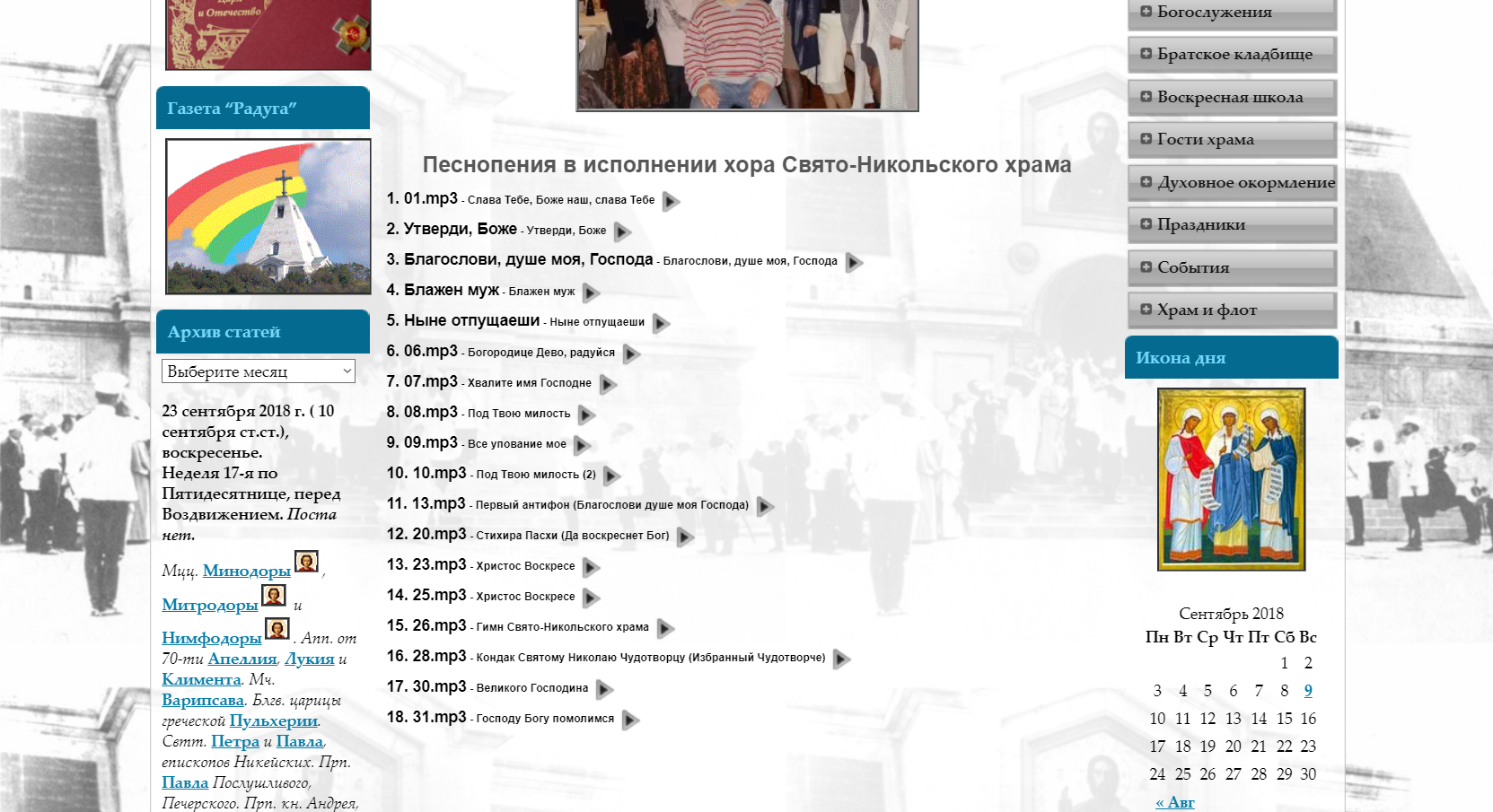Go to previous month « Авг

point(1175,802)
